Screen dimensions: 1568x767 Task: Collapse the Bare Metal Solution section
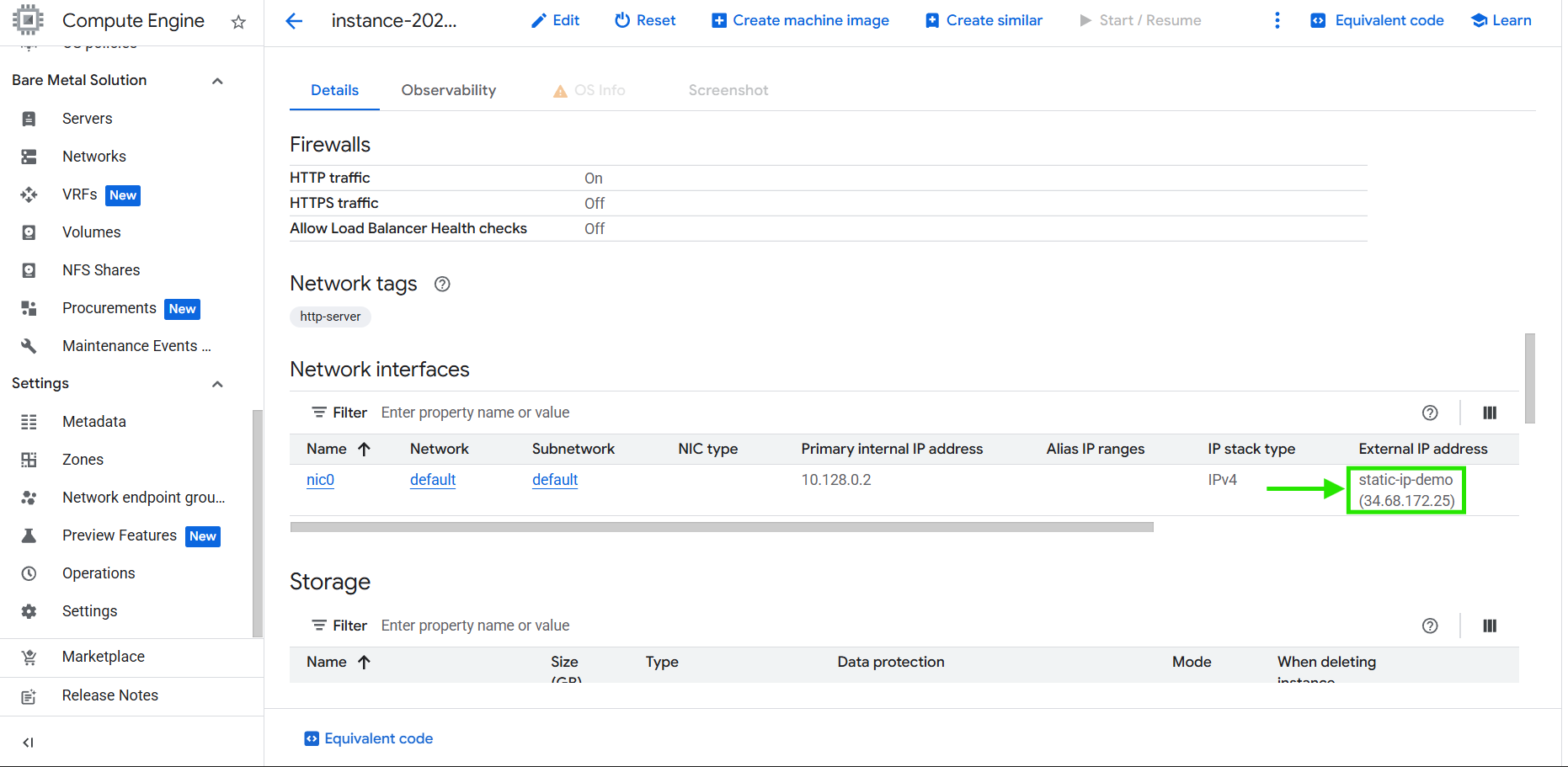[217, 81]
